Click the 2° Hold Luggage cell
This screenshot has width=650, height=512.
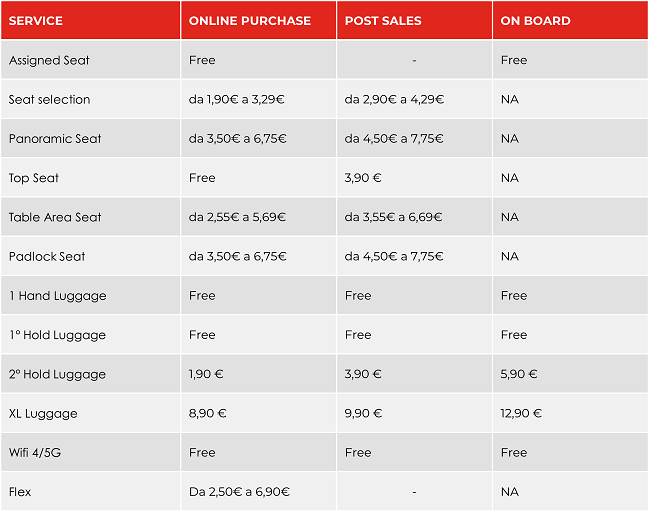[x=57, y=374]
